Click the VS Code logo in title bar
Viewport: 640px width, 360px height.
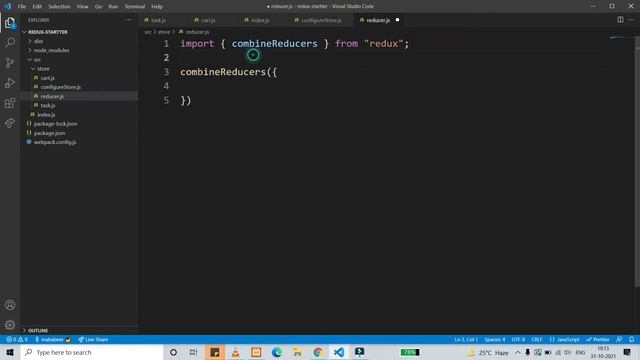pyautogui.click(x=8, y=6)
